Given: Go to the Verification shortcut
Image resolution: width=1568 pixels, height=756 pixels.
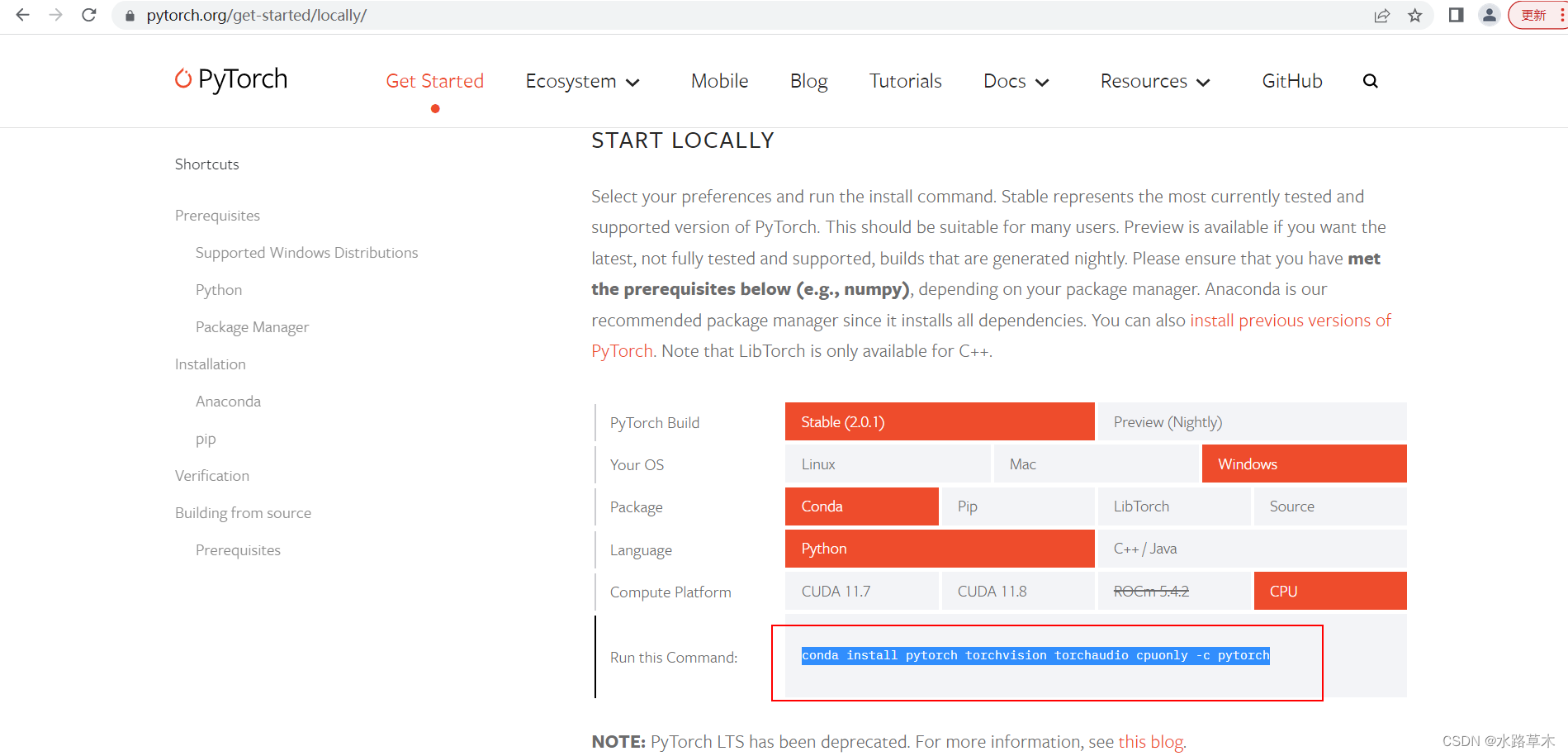Looking at the screenshot, I should tap(211, 476).
